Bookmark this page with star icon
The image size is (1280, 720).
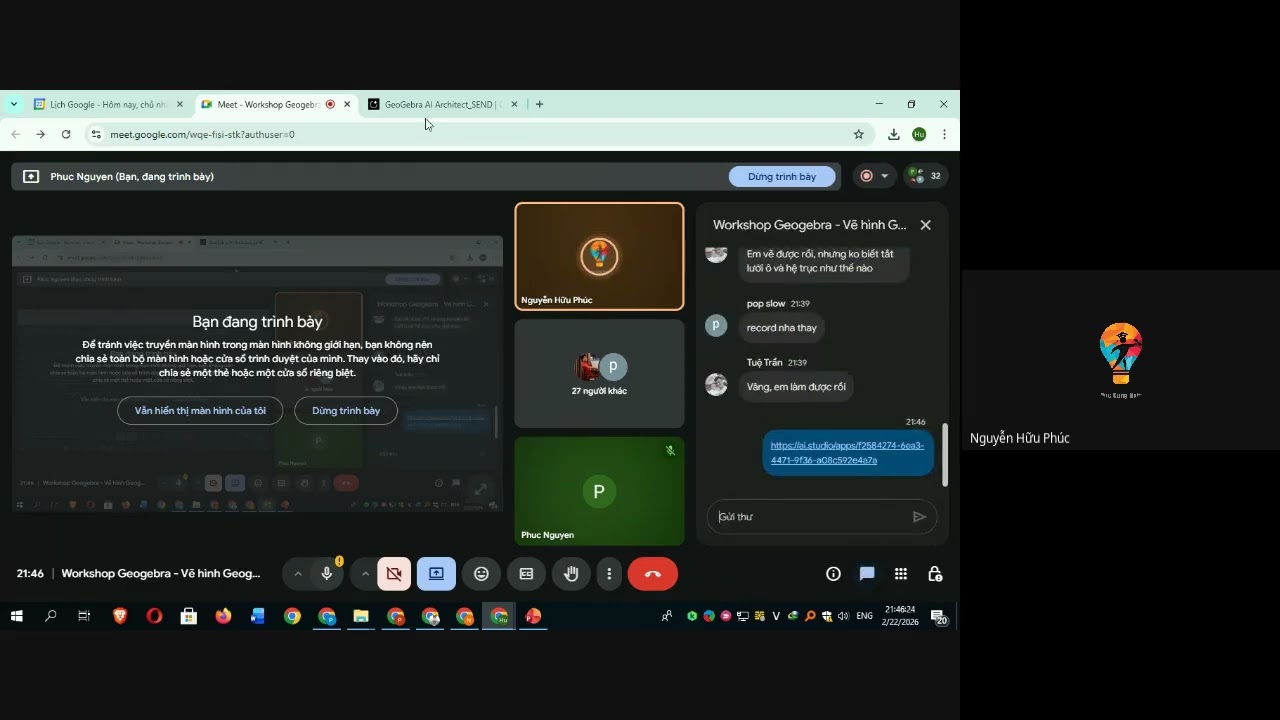pos(858,134)
